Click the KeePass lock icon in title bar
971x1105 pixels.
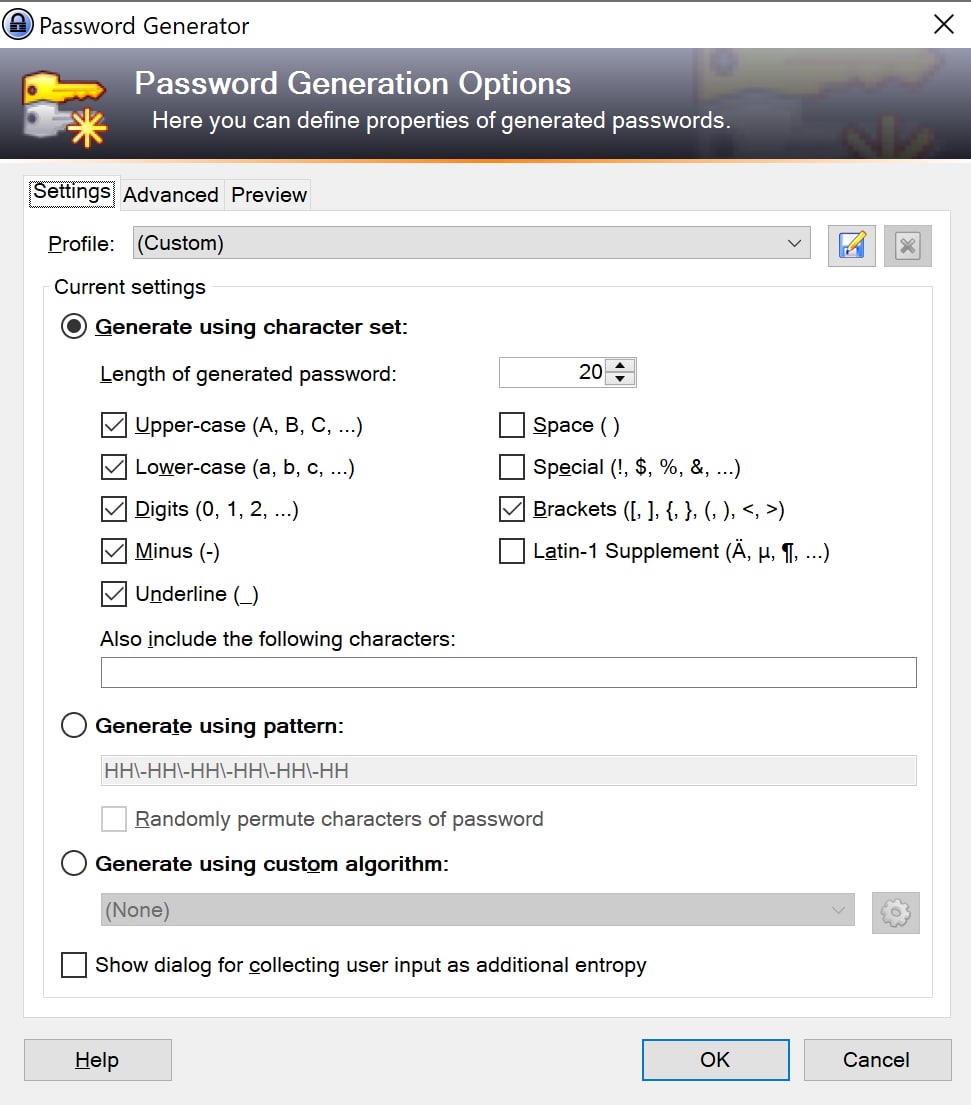[18, 25]
